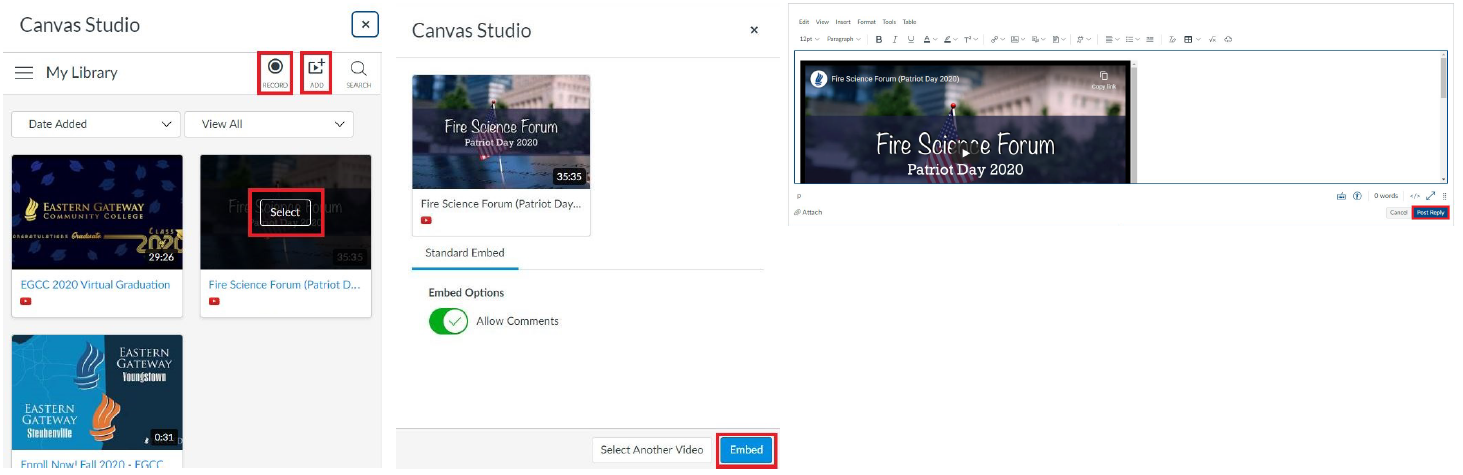The height and width of the screenshot is (475, 1463).
Task: Open the 12pt font size dropdown
Action: (809, 39)
